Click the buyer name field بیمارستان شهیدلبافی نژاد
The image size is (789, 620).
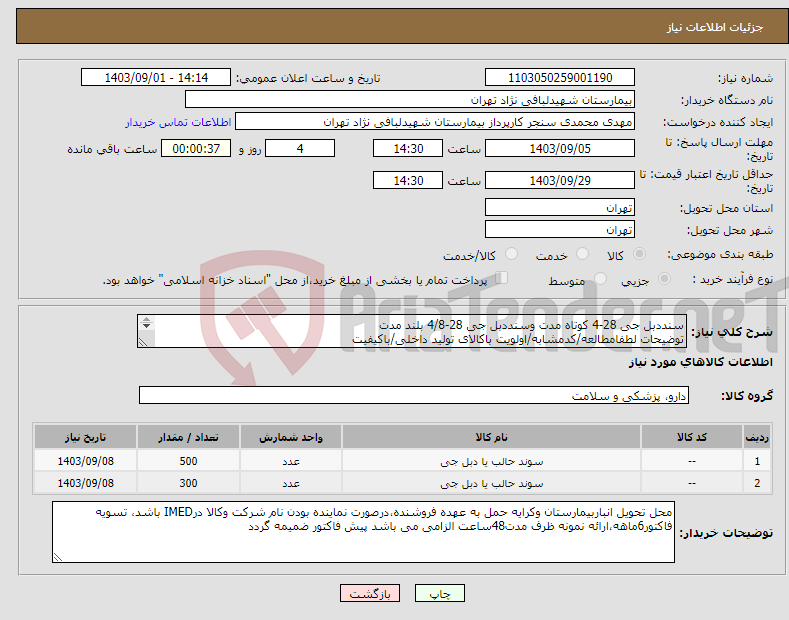click(410, 99)
